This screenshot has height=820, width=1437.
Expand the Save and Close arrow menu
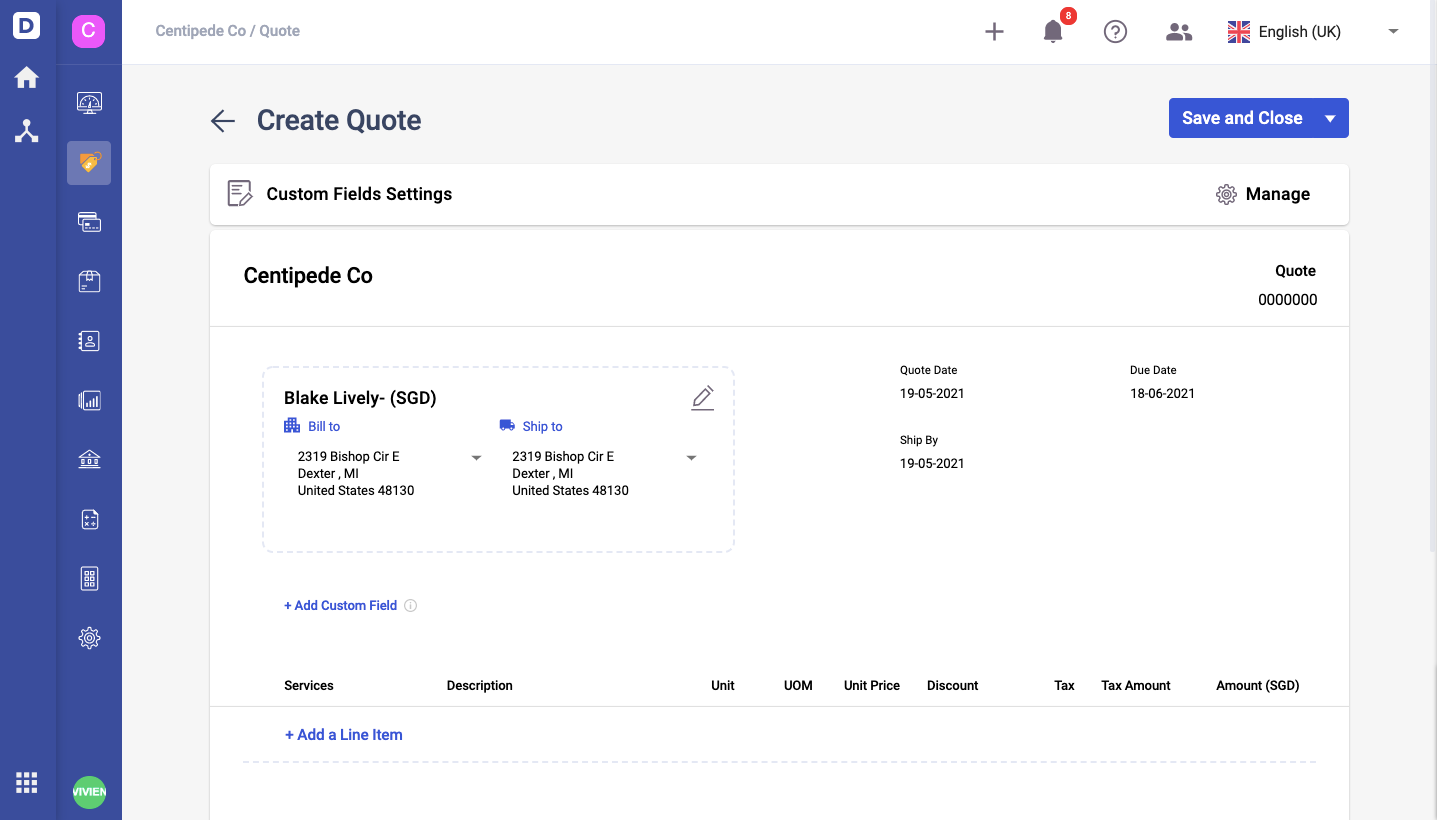1330,118
